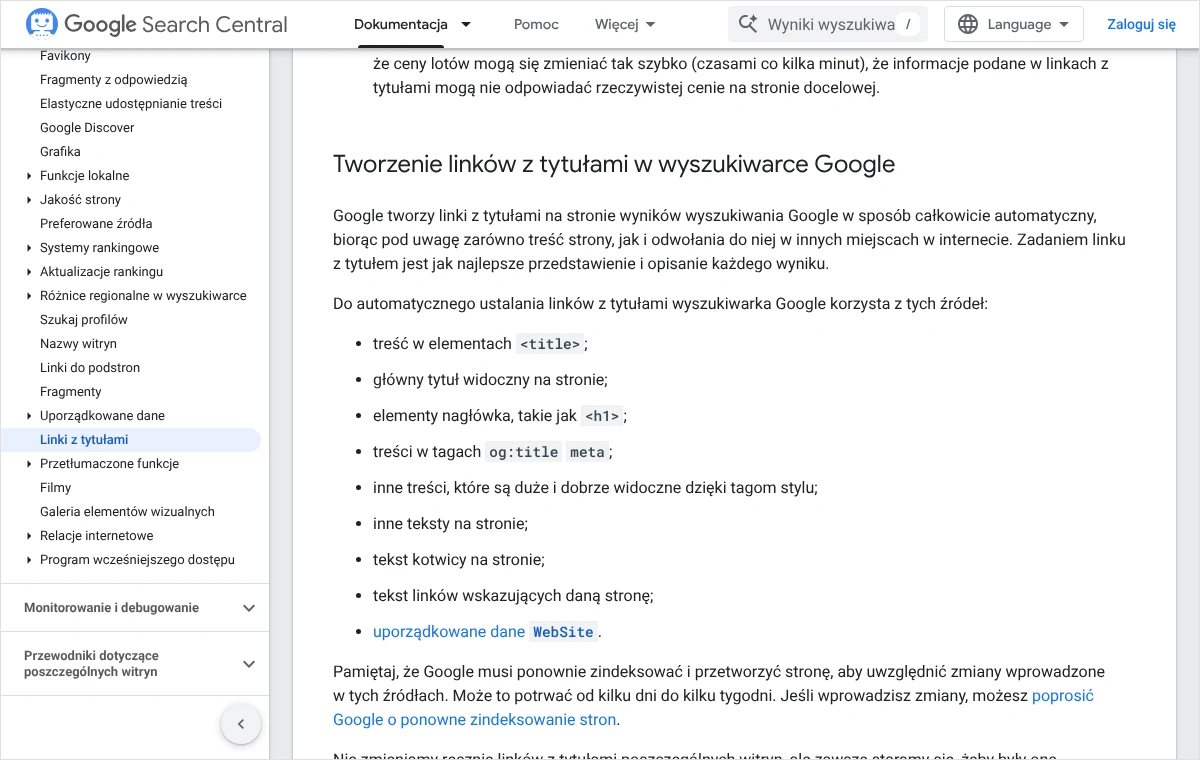Select Linki z tytułami sidebar item

[130, 440]
